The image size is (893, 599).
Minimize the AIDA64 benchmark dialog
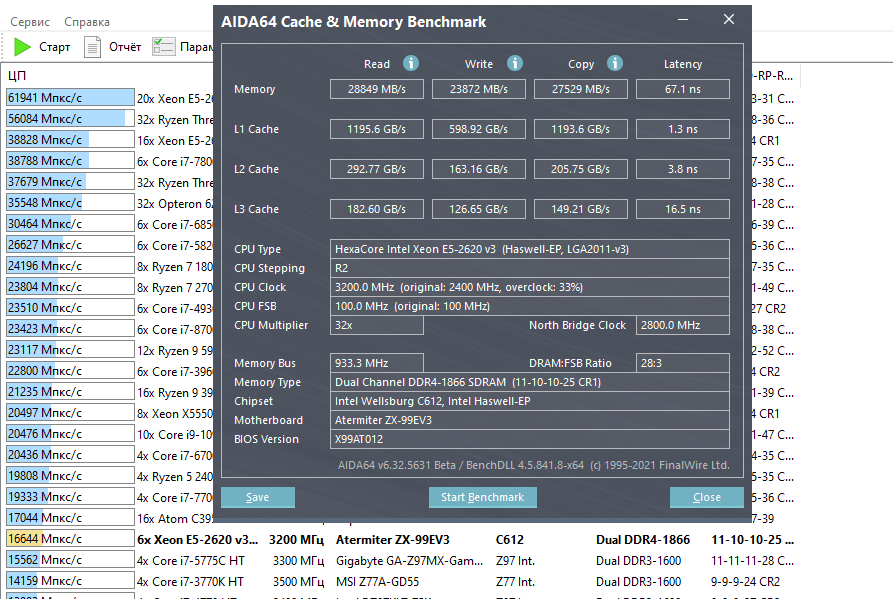click(x=683, y=19)
